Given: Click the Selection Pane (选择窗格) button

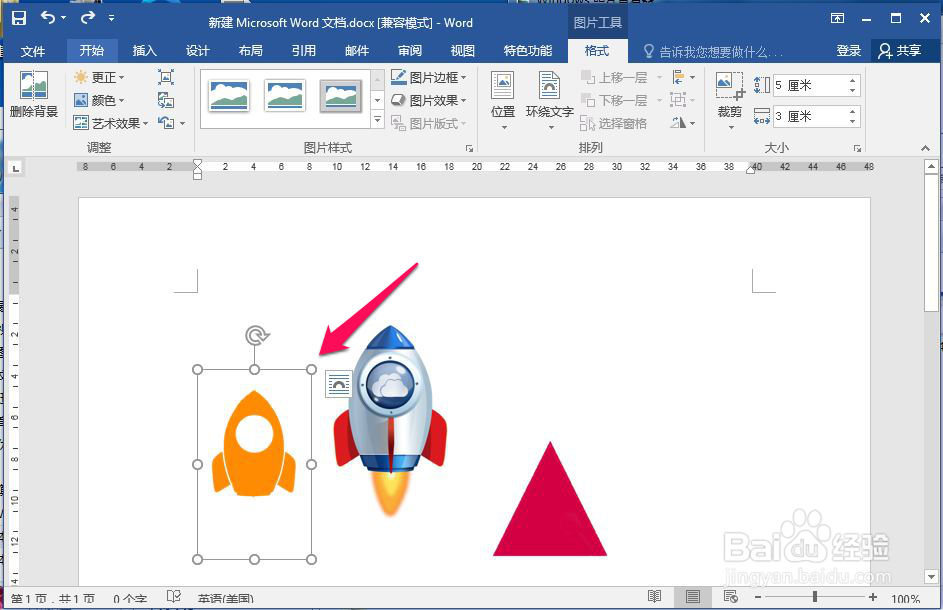Looking at the screenshot, I should 613,123.
